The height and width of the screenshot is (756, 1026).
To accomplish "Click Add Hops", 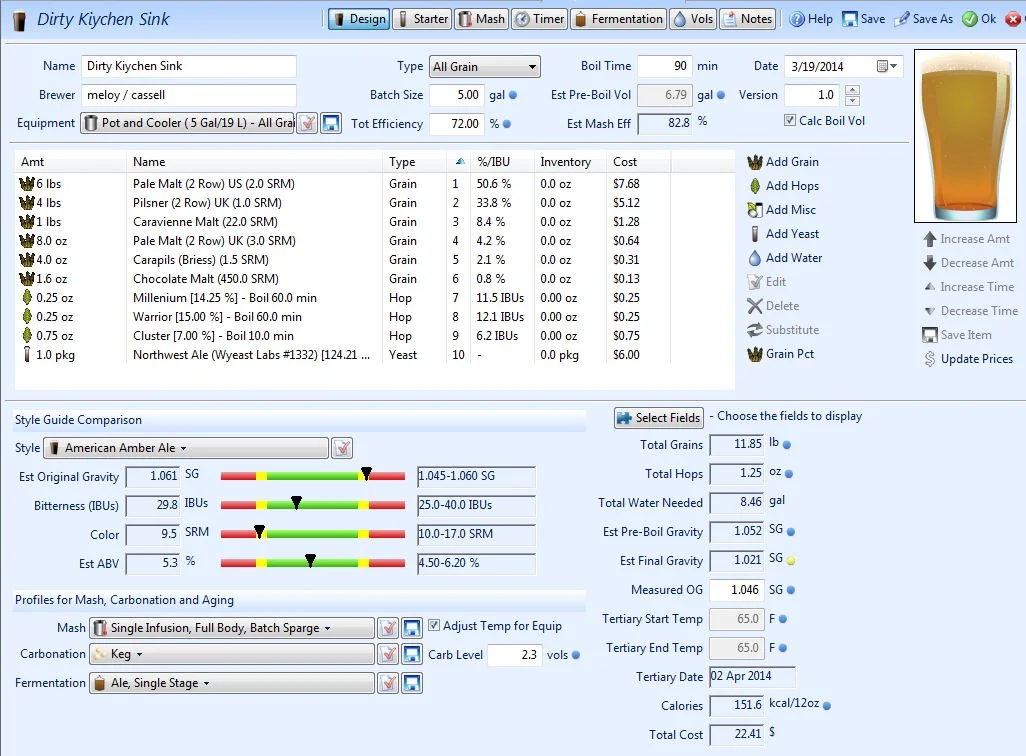I will [x=783, y=186].
